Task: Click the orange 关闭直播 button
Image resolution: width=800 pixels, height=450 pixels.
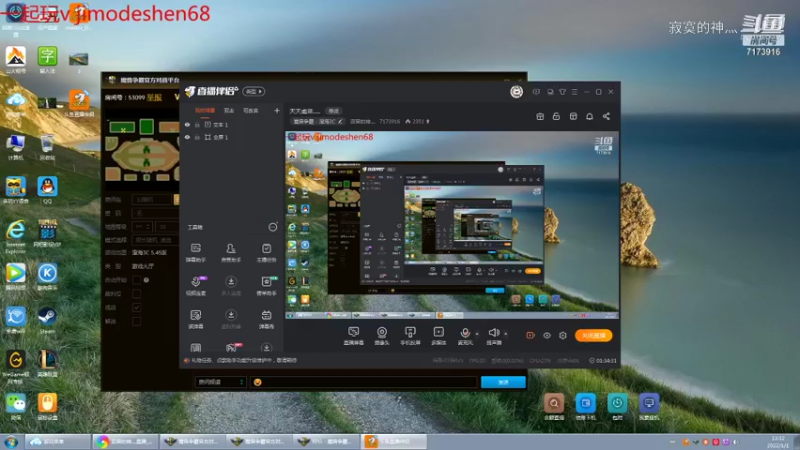Action: [x=593, y=335]
